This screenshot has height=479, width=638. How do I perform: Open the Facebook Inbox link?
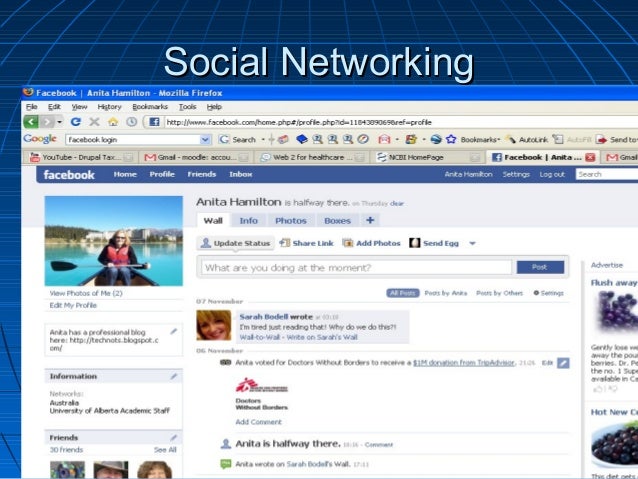click(240, 174)
